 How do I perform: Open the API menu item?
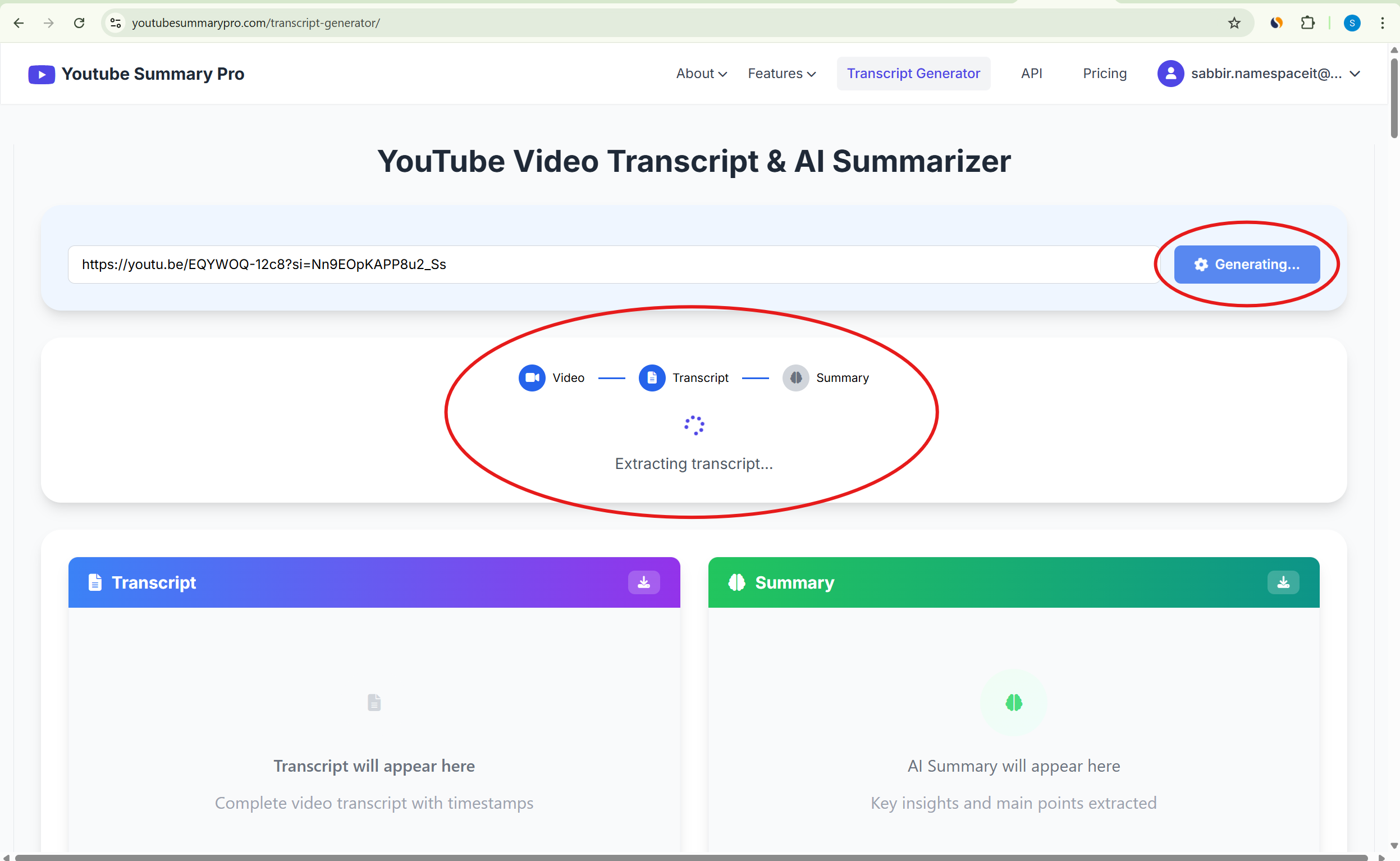point(1031,74)
